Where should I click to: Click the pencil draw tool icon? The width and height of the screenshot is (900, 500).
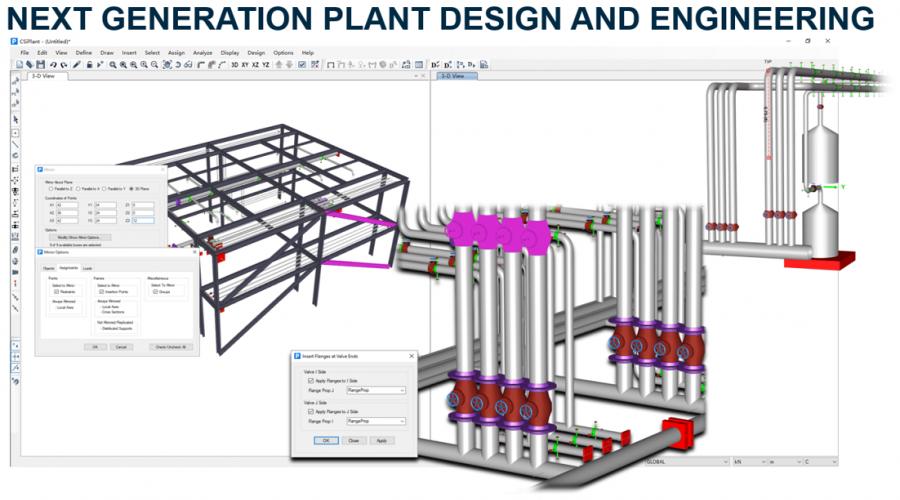78,64
